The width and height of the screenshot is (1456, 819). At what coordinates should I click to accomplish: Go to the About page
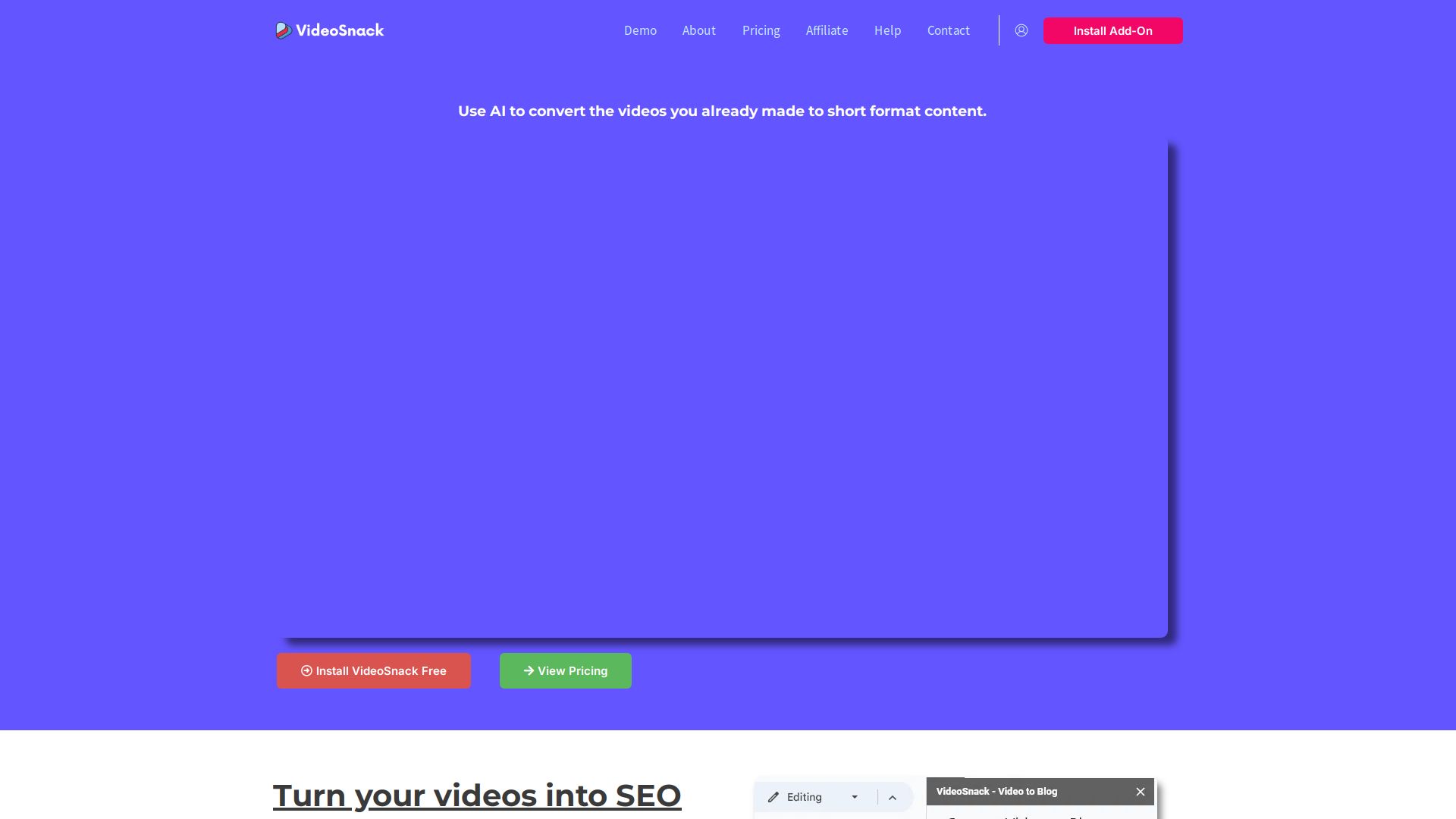point(698,30)
